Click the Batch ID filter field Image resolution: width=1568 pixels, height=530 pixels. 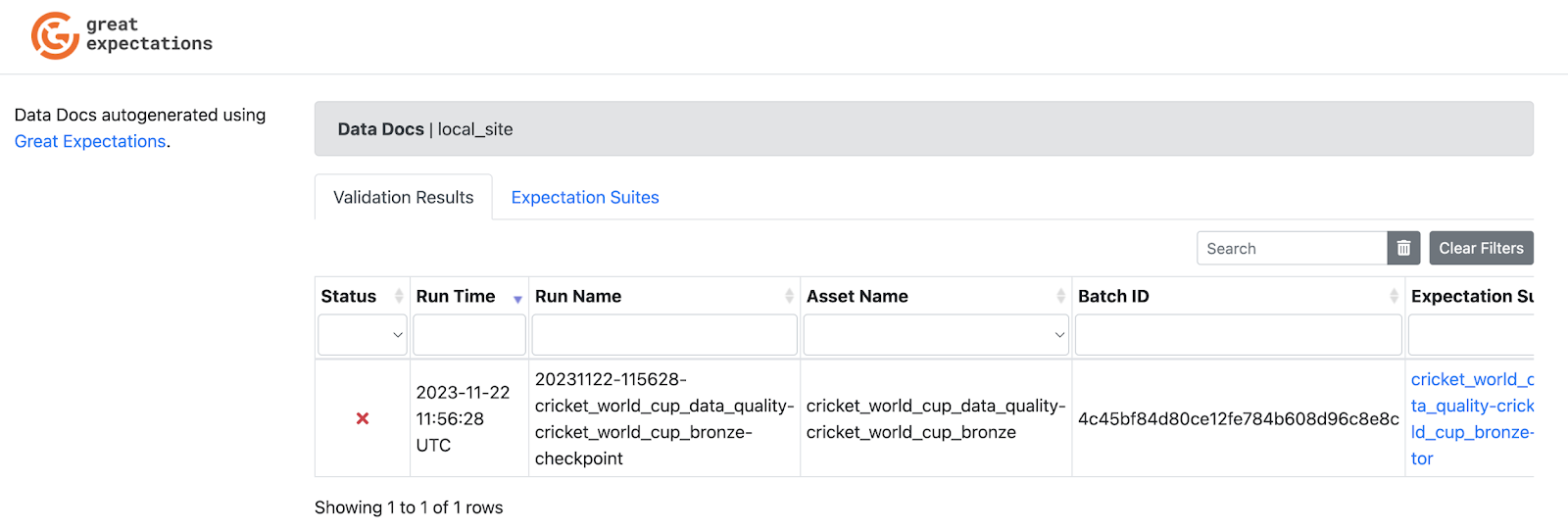pyautogui.click(x=1238, y=335)
